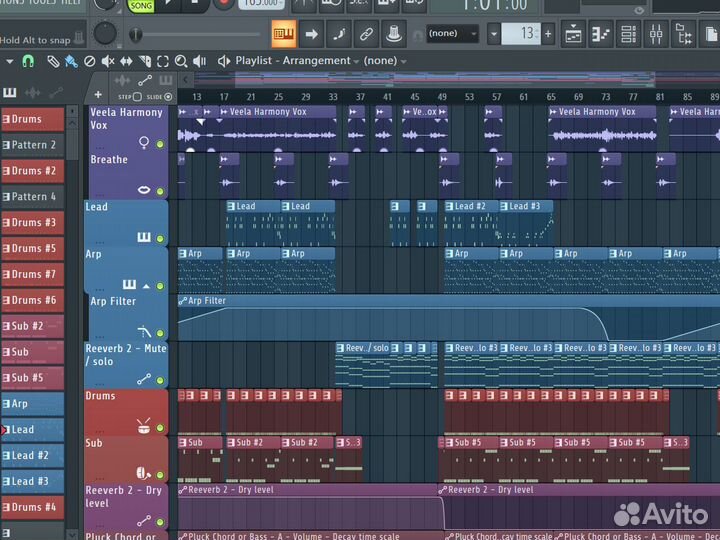Open the piano roll view toggle highlighted in orange

pyautogui.click(x=283, y=34)
